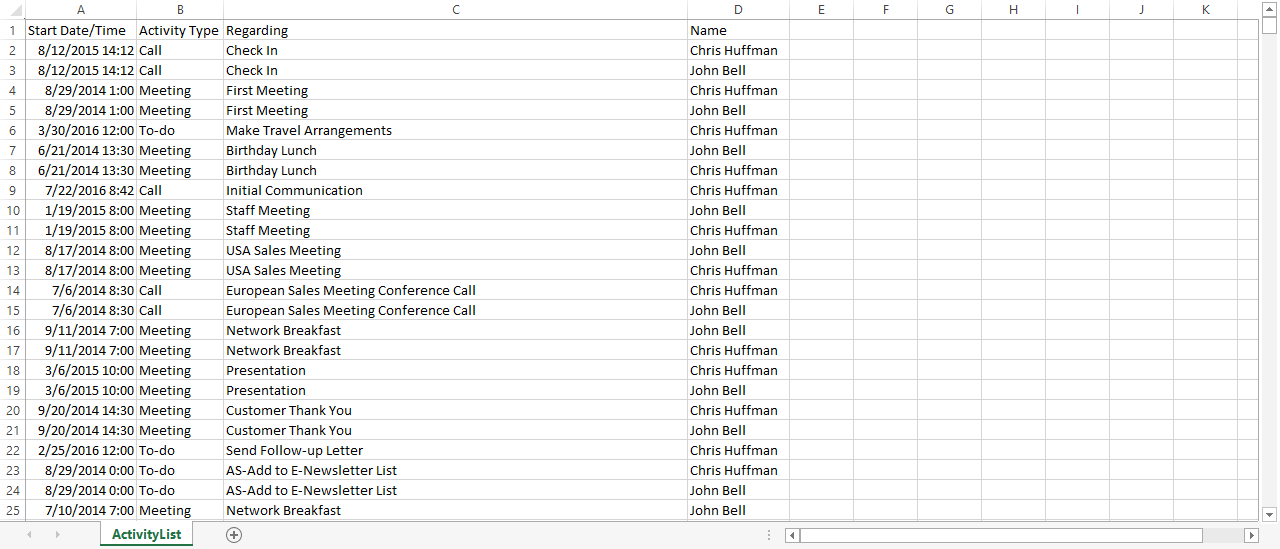Select column C header
1280x549 pixels.
456,10
